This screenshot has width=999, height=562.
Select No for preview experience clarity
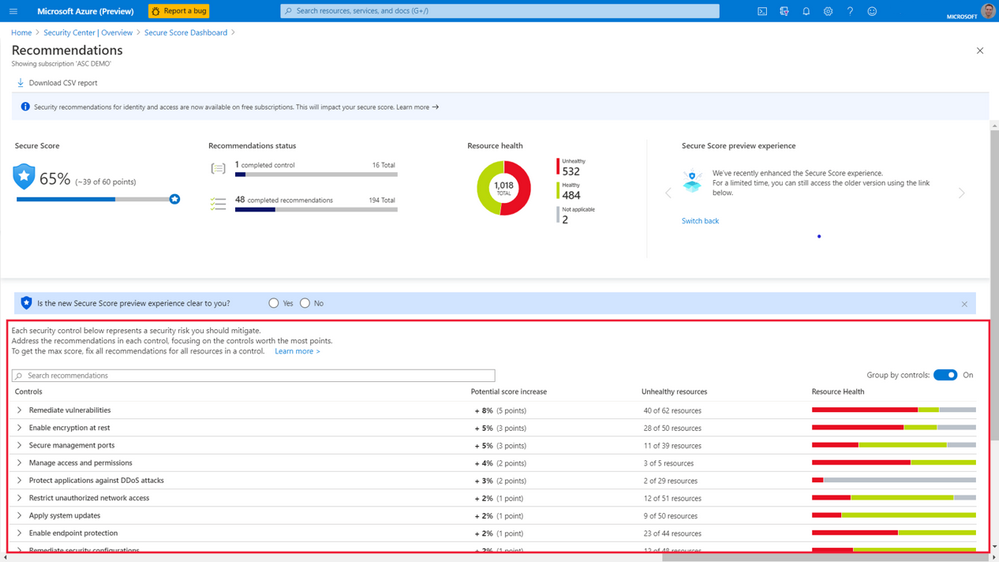305,303
